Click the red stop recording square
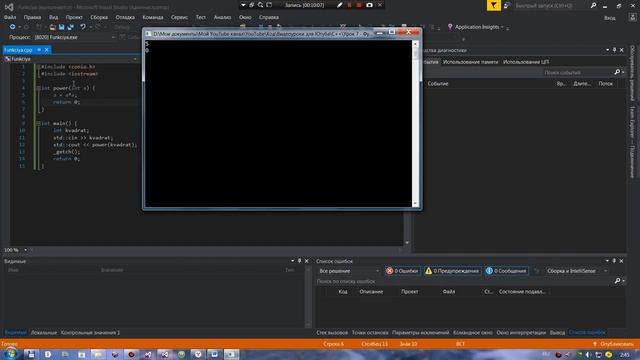The height and width of the screenshot is (360, 640). coord(359,5)
